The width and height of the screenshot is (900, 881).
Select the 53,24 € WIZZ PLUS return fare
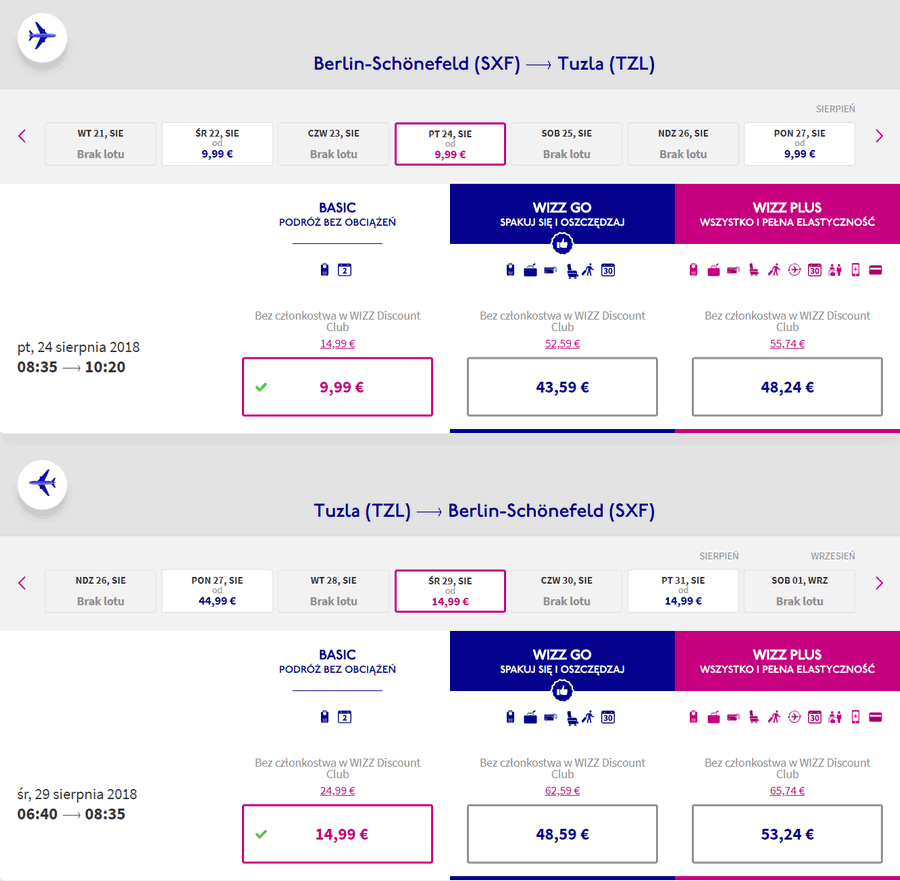pyautogui.click(x=788, y=834)
